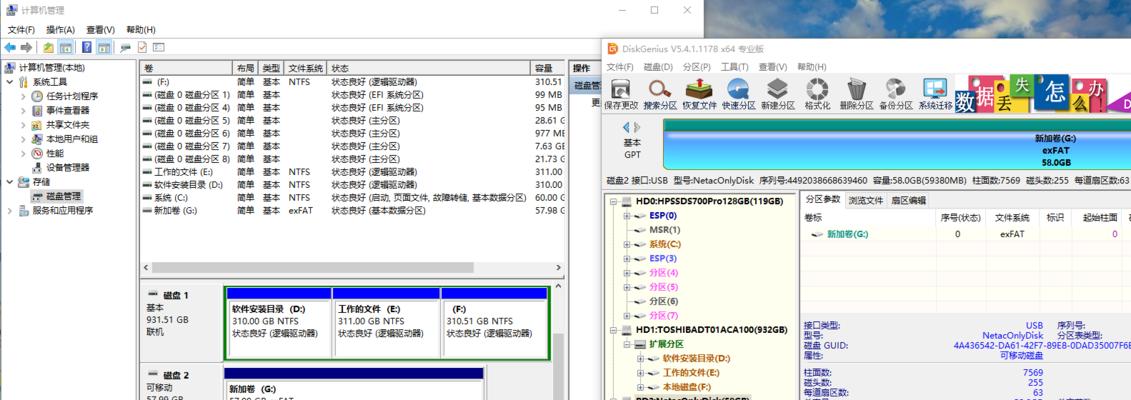Sort volume list by 文件系统 column header
This screenshot has width=1131, height=400.
pos(306,68)
